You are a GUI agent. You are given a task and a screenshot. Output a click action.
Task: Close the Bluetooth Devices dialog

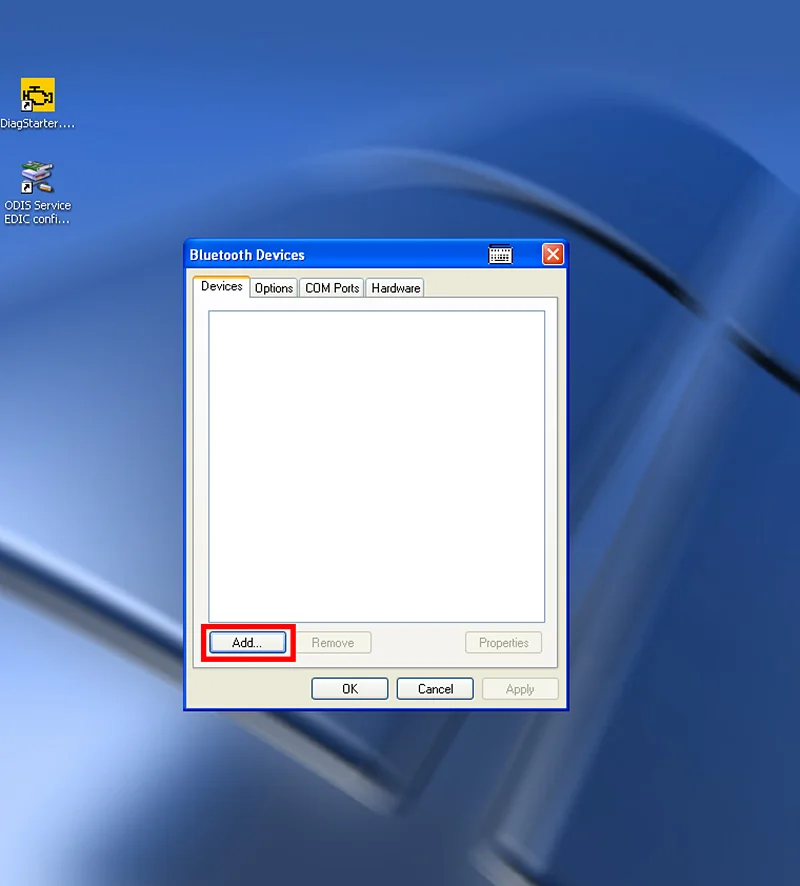(x=553, y=254)
